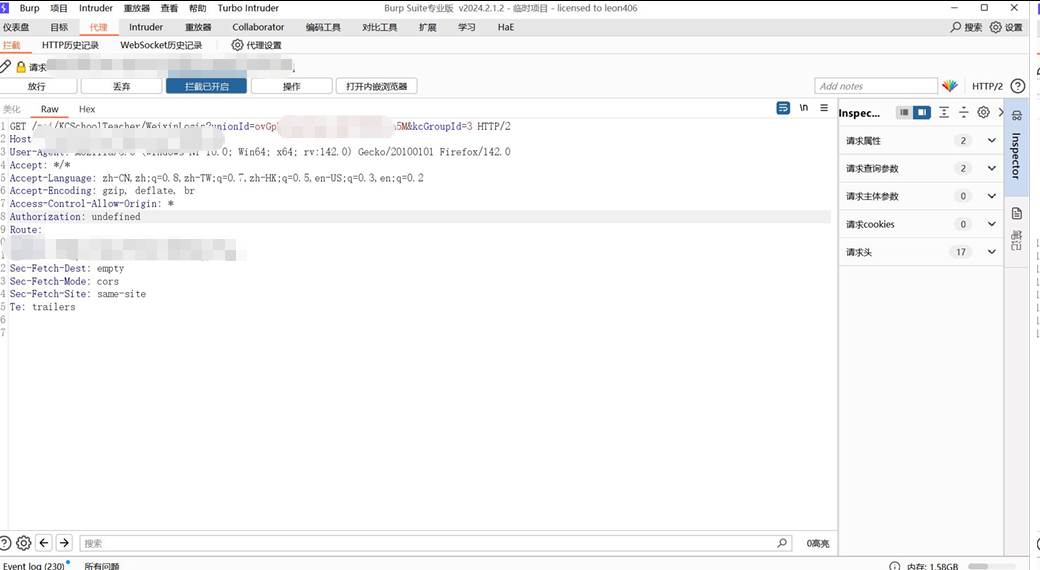Open 设置 settings gear at top right
Screen dimensions: 1040x570
pyautogui.click(x=996, y=27)
